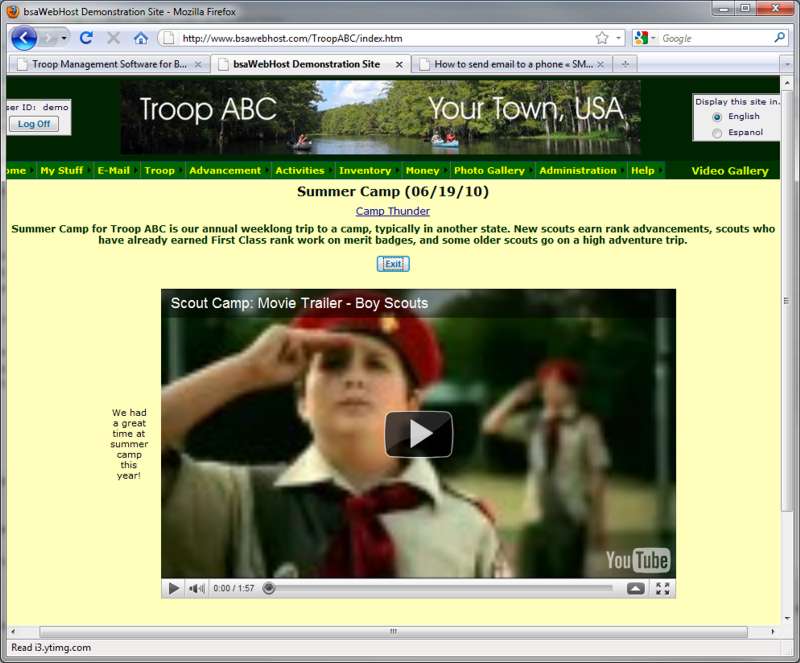Image resolution: width=800 pixels, height=663 pixels.
Task: Click scroll down arrow on vertical scrollbar
Action: click(787, 618)
